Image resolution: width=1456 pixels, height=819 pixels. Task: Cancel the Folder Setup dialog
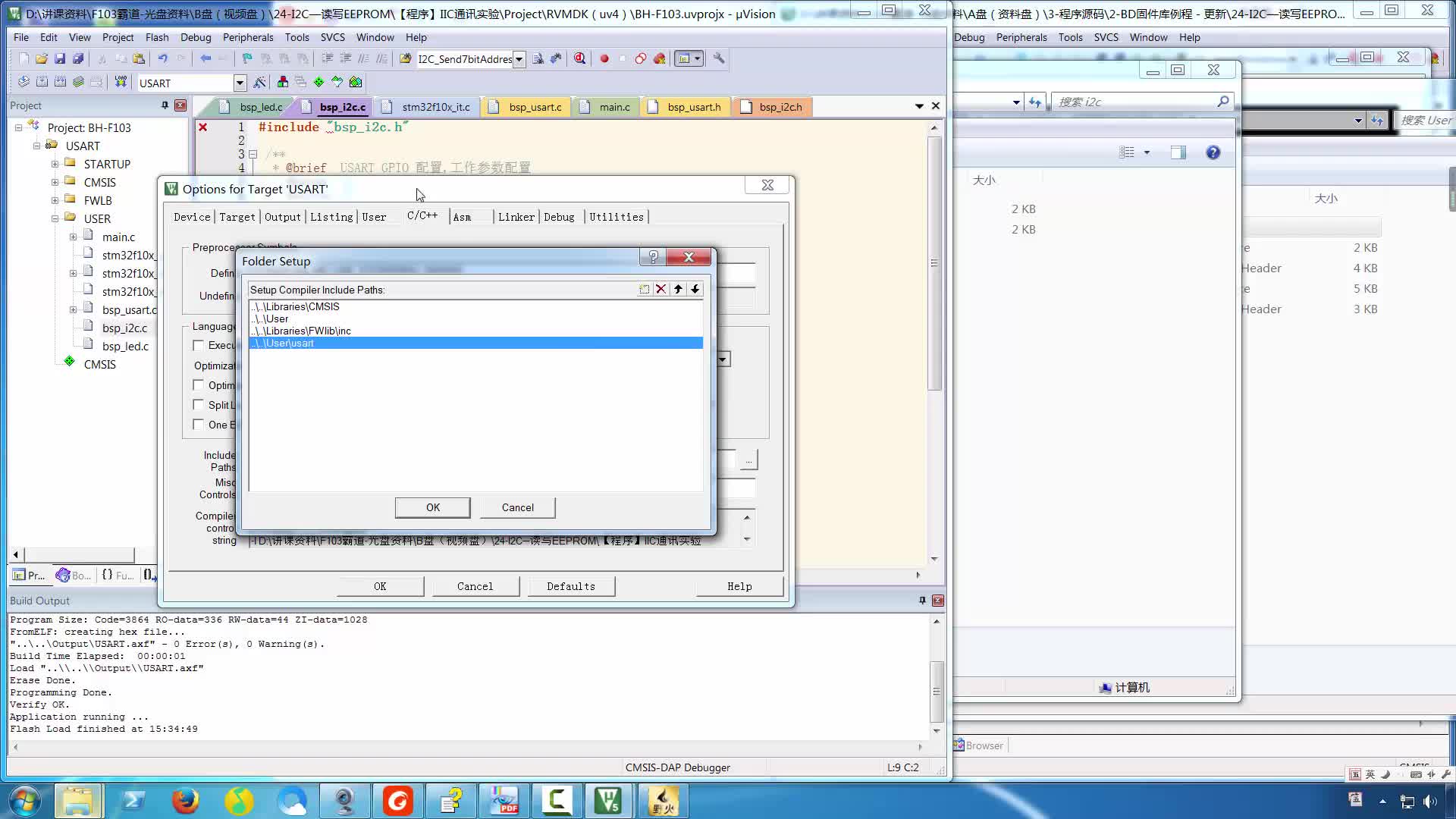[x=518, y=507]
